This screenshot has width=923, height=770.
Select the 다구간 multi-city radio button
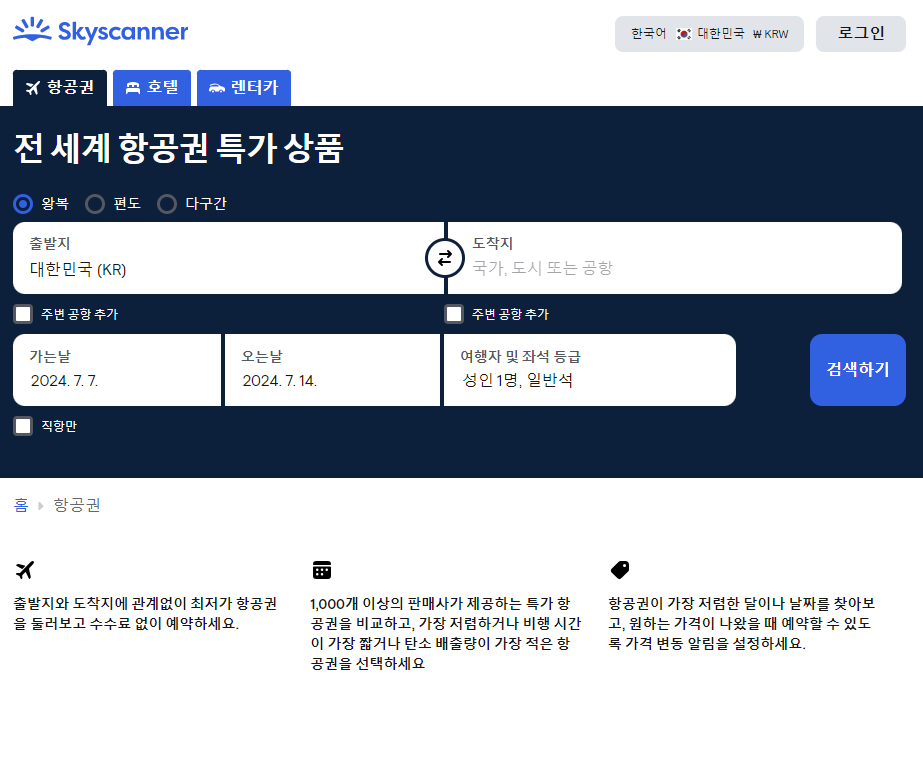(167, 204)
